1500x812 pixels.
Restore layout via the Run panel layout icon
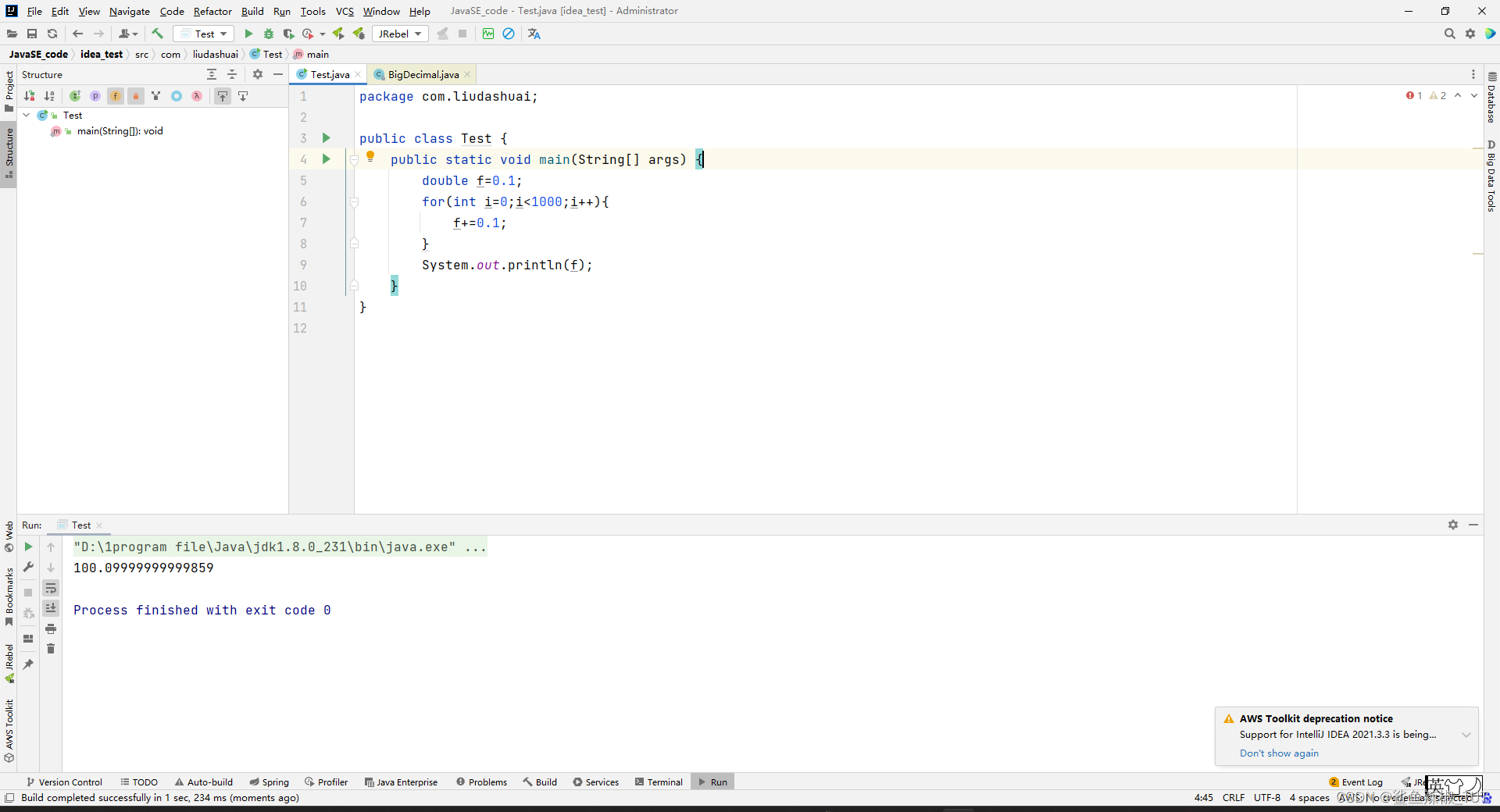click(28, 639)
